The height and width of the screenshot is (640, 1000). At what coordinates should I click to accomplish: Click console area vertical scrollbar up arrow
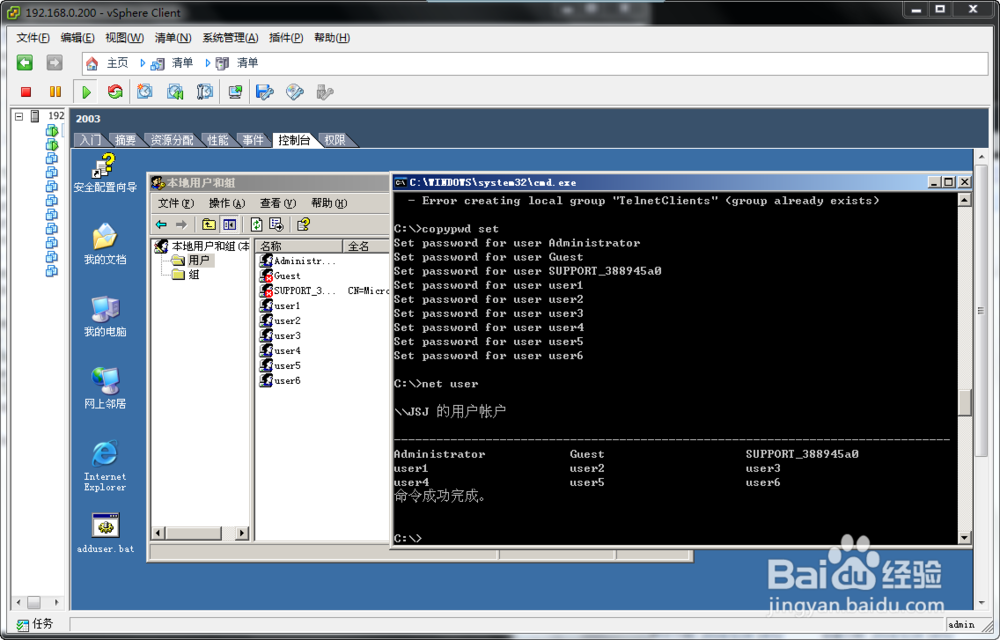click(x=982, y=157)
